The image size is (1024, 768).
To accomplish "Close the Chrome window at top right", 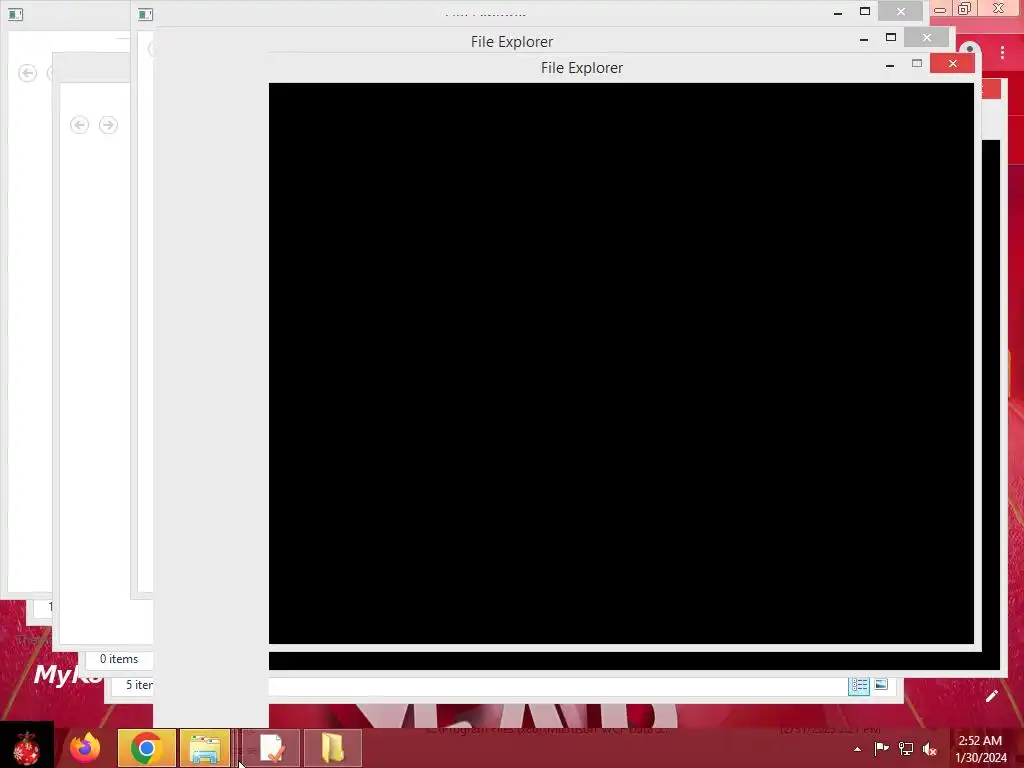I will click(x=999, y=8).
